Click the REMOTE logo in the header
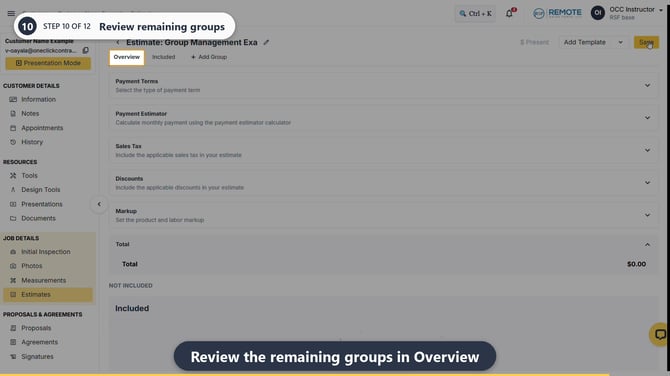 coord(557,13)
